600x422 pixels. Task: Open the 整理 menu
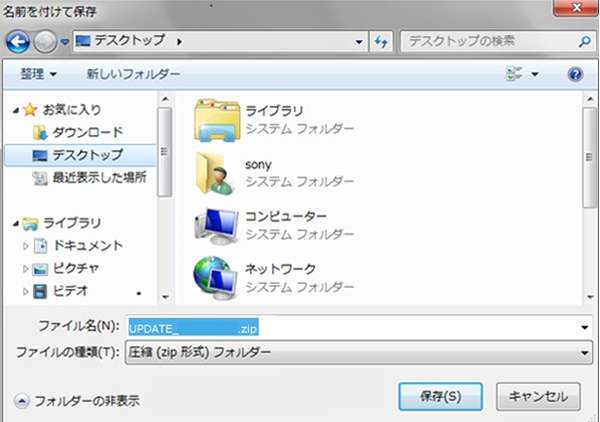39,75
